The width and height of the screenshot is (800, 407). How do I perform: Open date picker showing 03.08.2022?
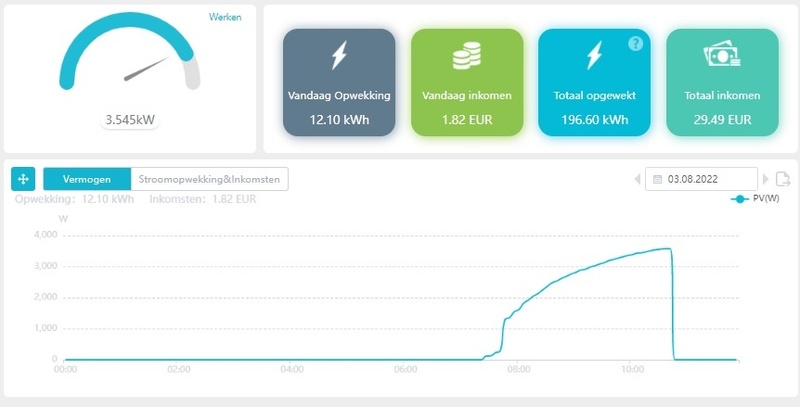(701, 179)
